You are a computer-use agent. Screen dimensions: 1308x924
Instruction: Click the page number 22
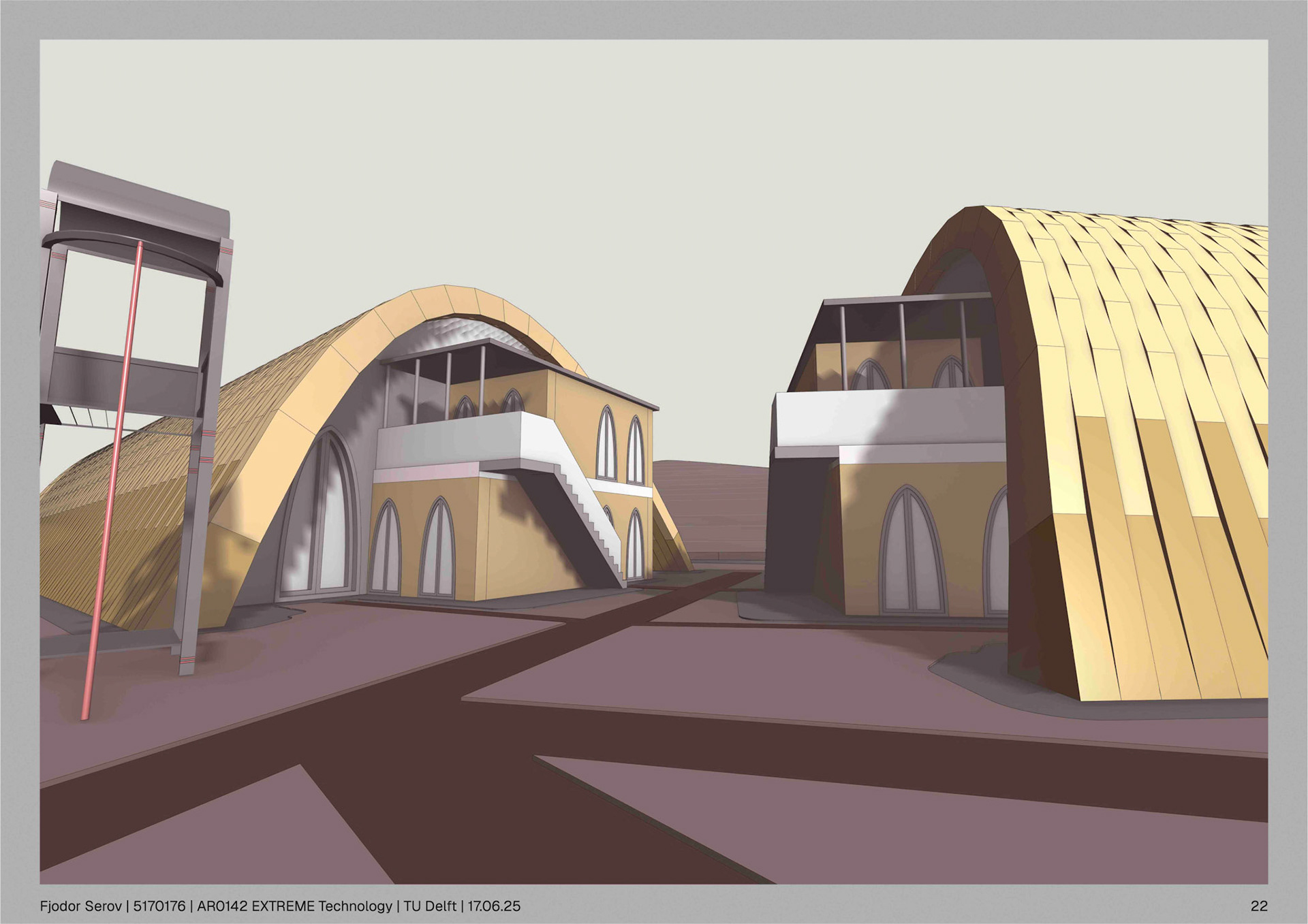(1259, 906)
